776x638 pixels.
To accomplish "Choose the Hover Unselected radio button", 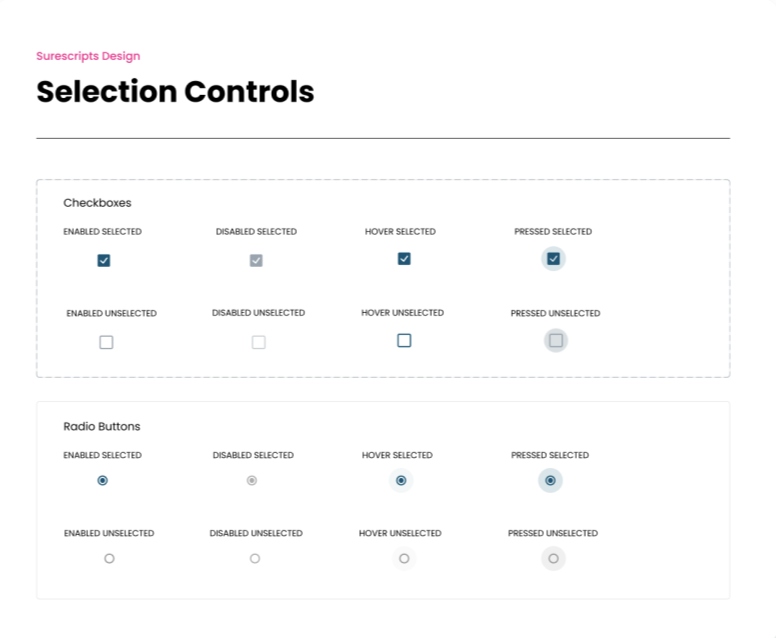I will coord(404,559).
